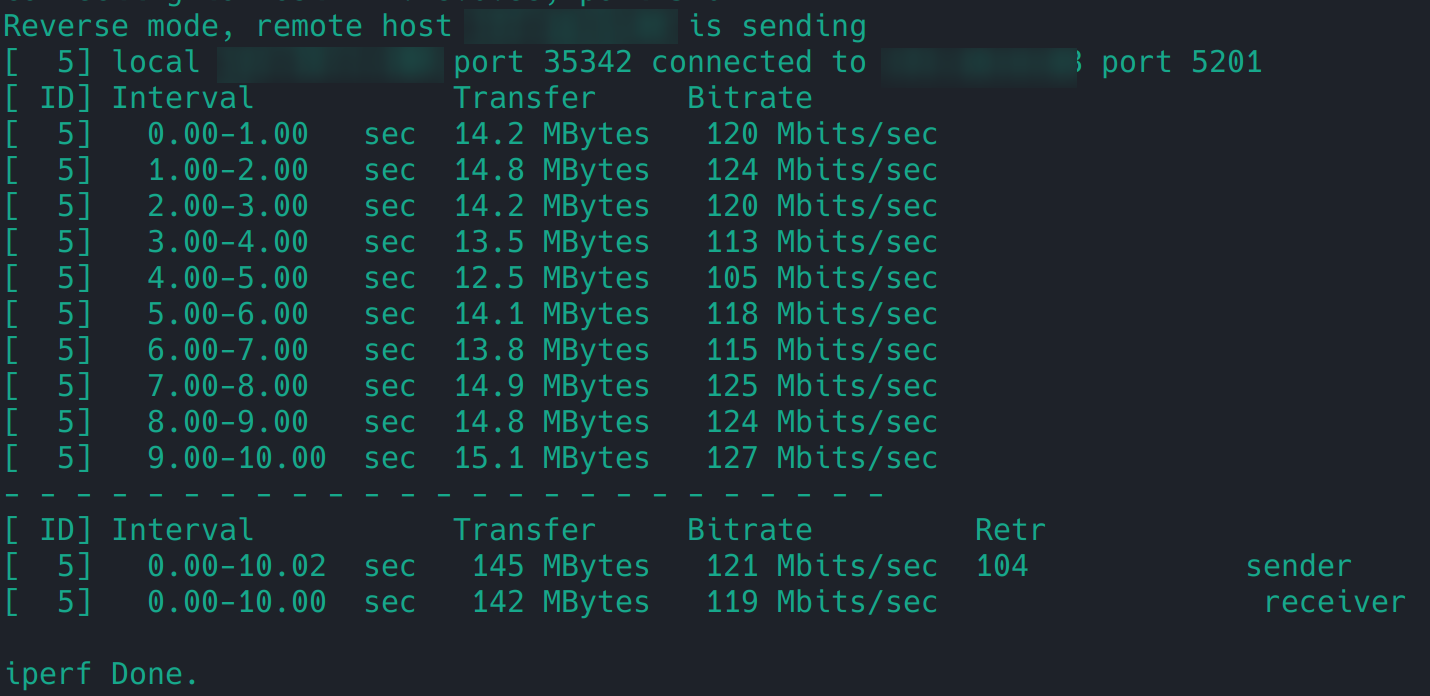Click the "Reverse mode, remote host" text
1430x696 pixels.
tap(227, 26)
